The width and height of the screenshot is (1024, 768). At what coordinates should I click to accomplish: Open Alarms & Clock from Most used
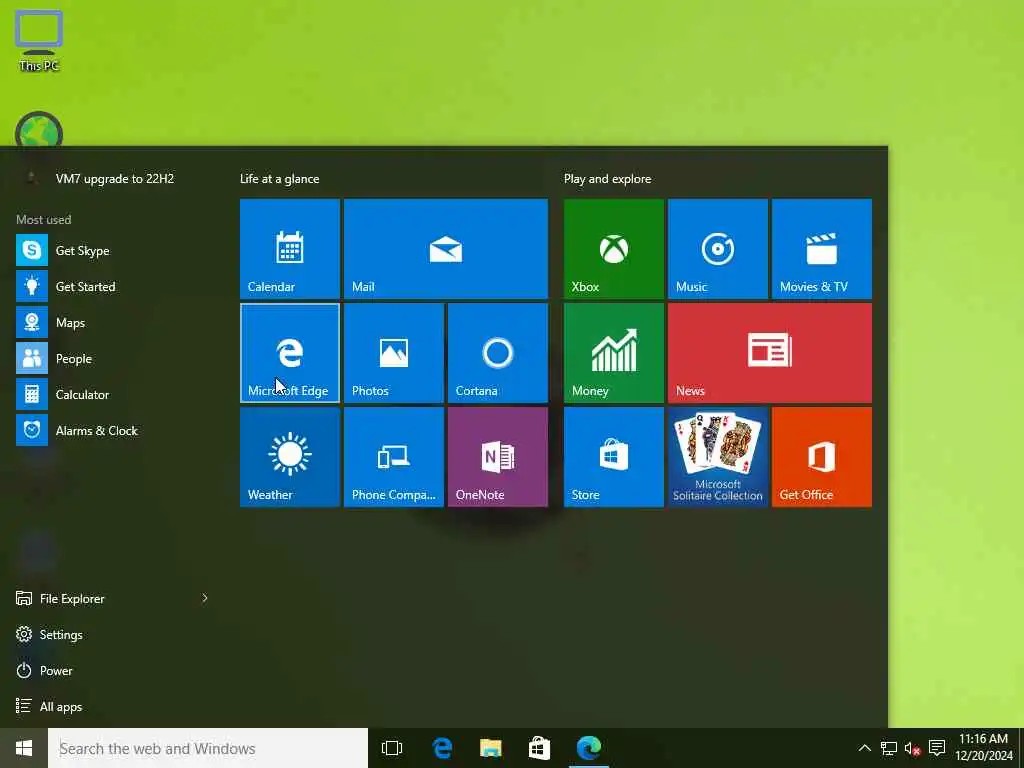[x=112, y=430]
